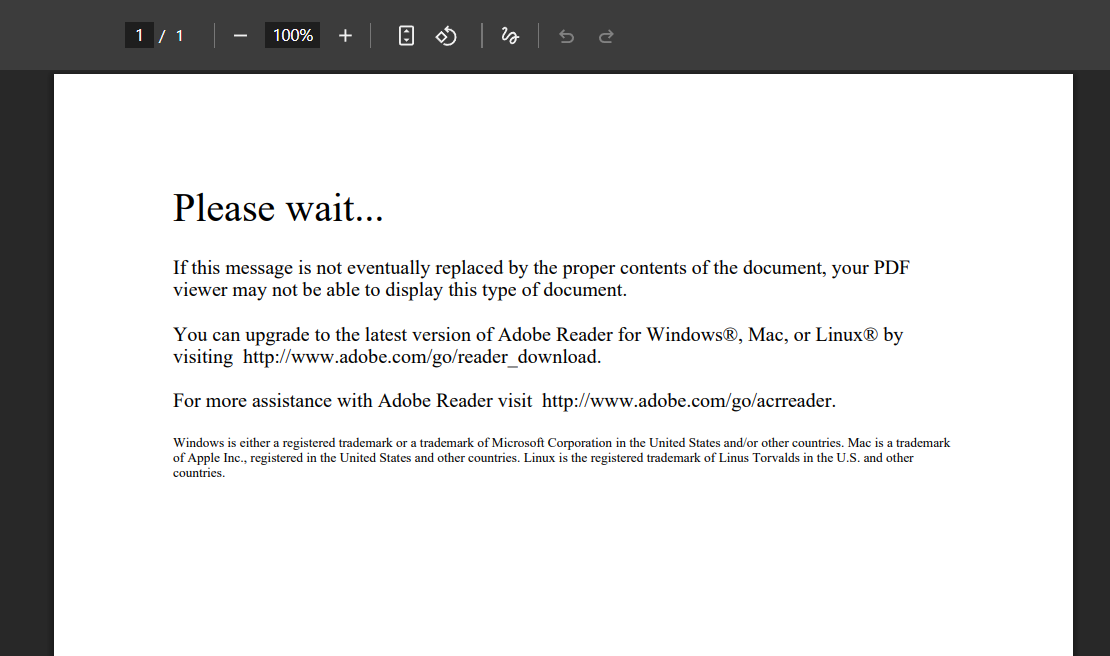Click the redo arrow icon

tap(606, 35)
